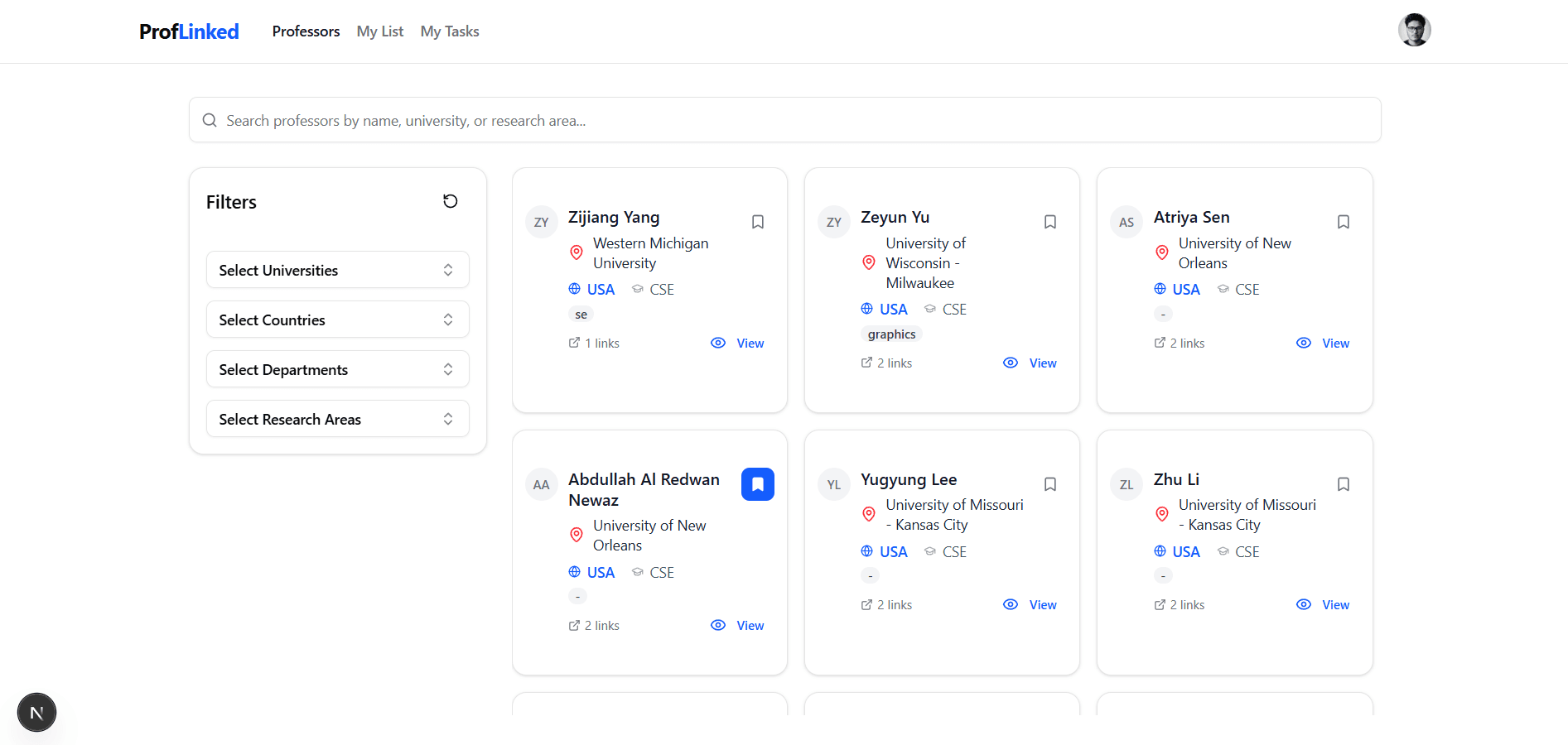Expand the Select Departments filter
Screen dimensions: 1568x745
click(x=338, y=369)
